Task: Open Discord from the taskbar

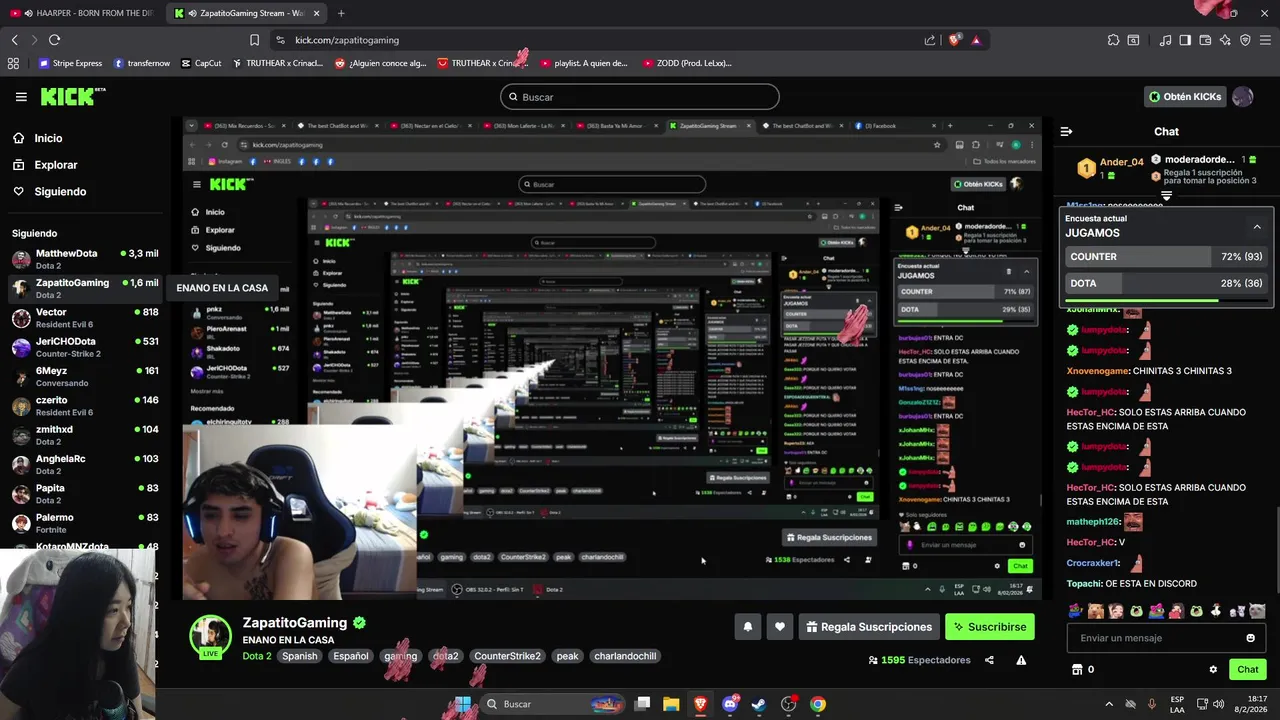Action: point(730,704)
